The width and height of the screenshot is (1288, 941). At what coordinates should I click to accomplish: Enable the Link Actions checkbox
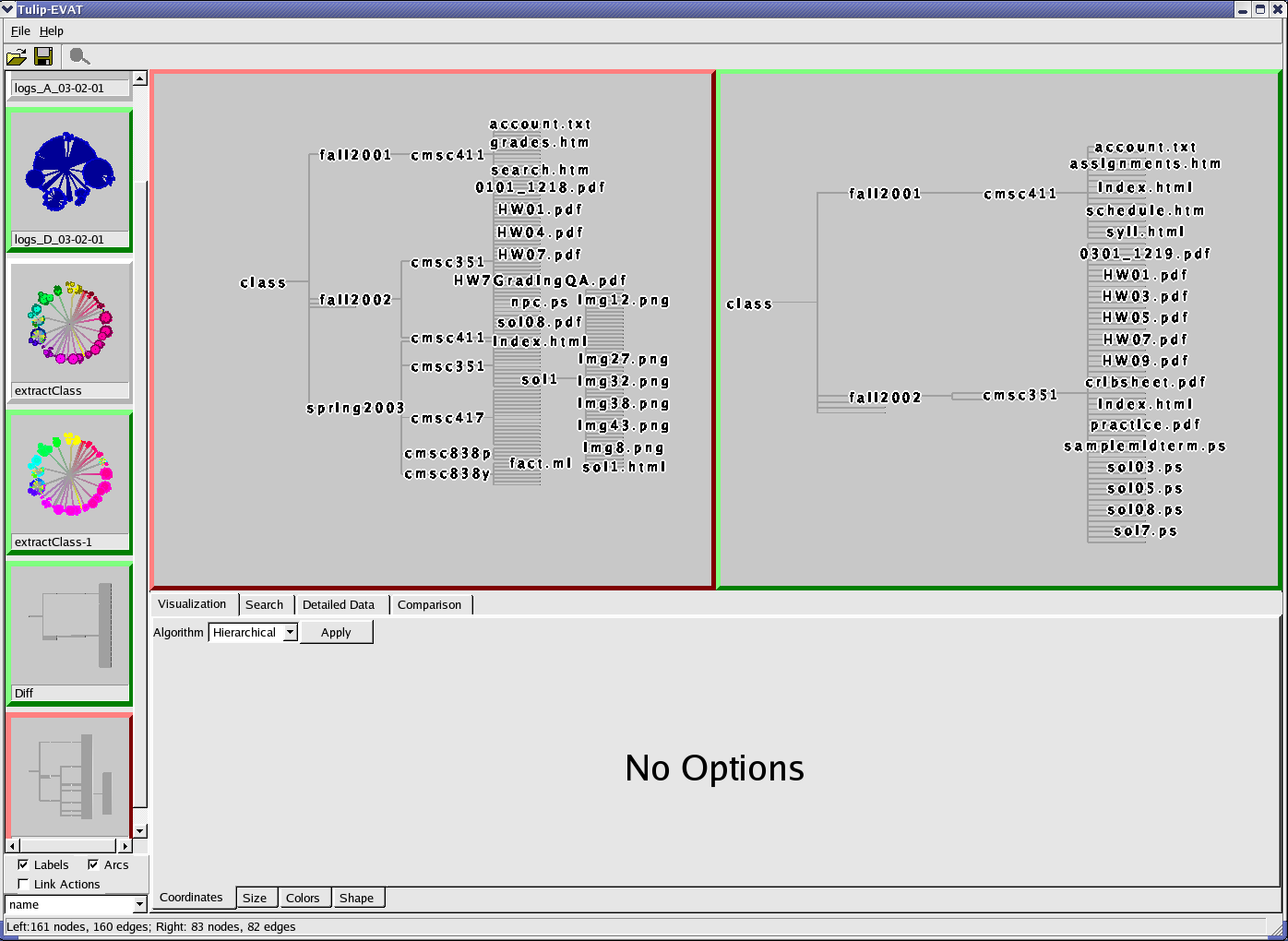[x=23, y=884]
